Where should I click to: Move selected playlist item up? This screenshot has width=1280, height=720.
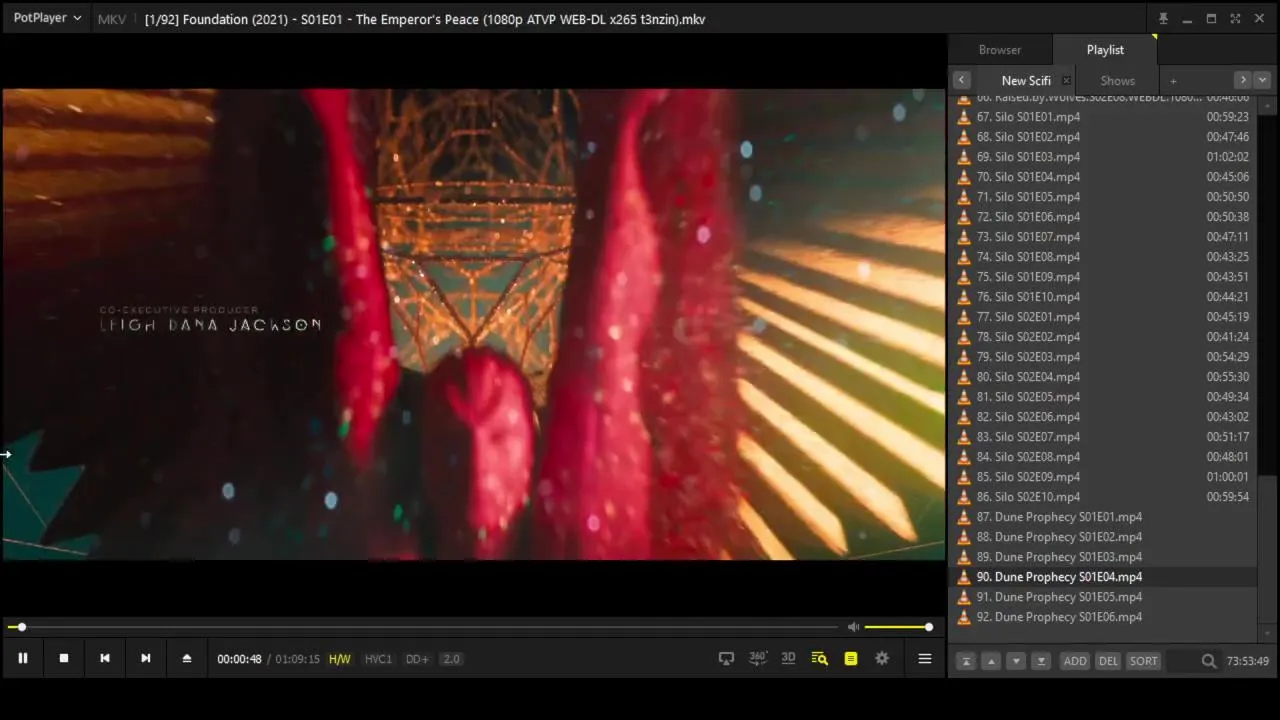point(991,661)
